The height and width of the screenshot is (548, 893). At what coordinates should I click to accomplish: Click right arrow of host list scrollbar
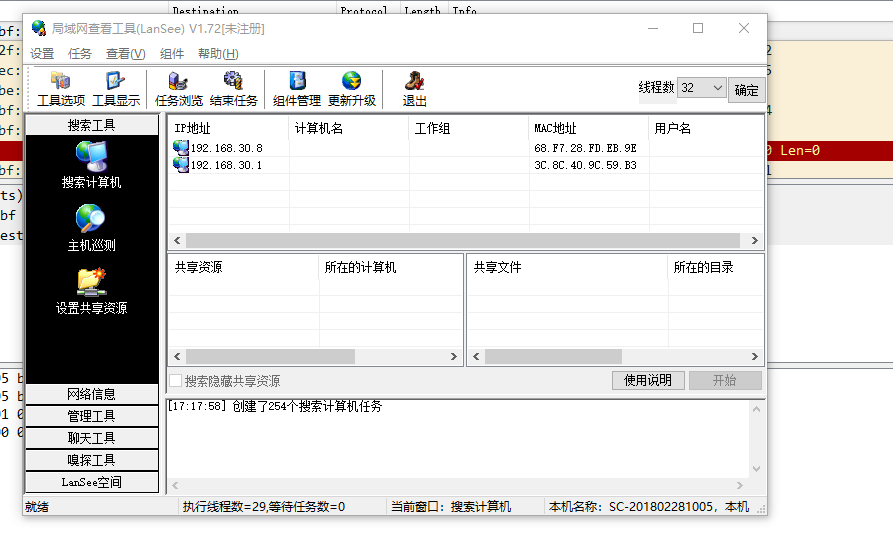tap(755, 240)
